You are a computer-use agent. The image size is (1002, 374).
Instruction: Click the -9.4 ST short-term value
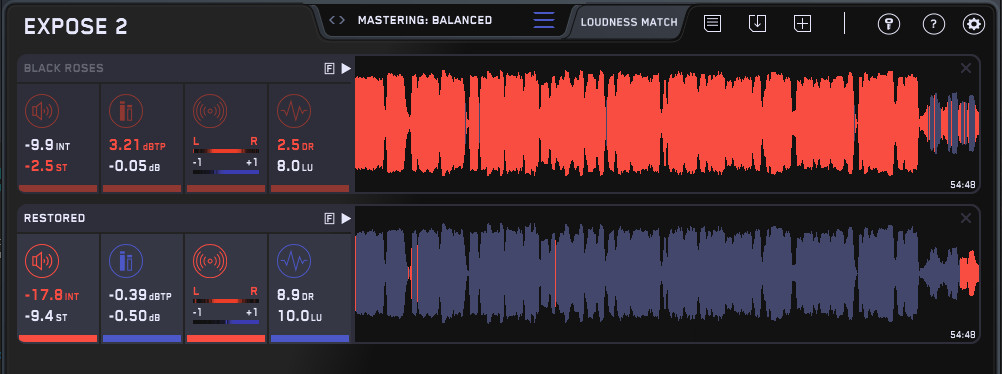click(x=45, y=316)
